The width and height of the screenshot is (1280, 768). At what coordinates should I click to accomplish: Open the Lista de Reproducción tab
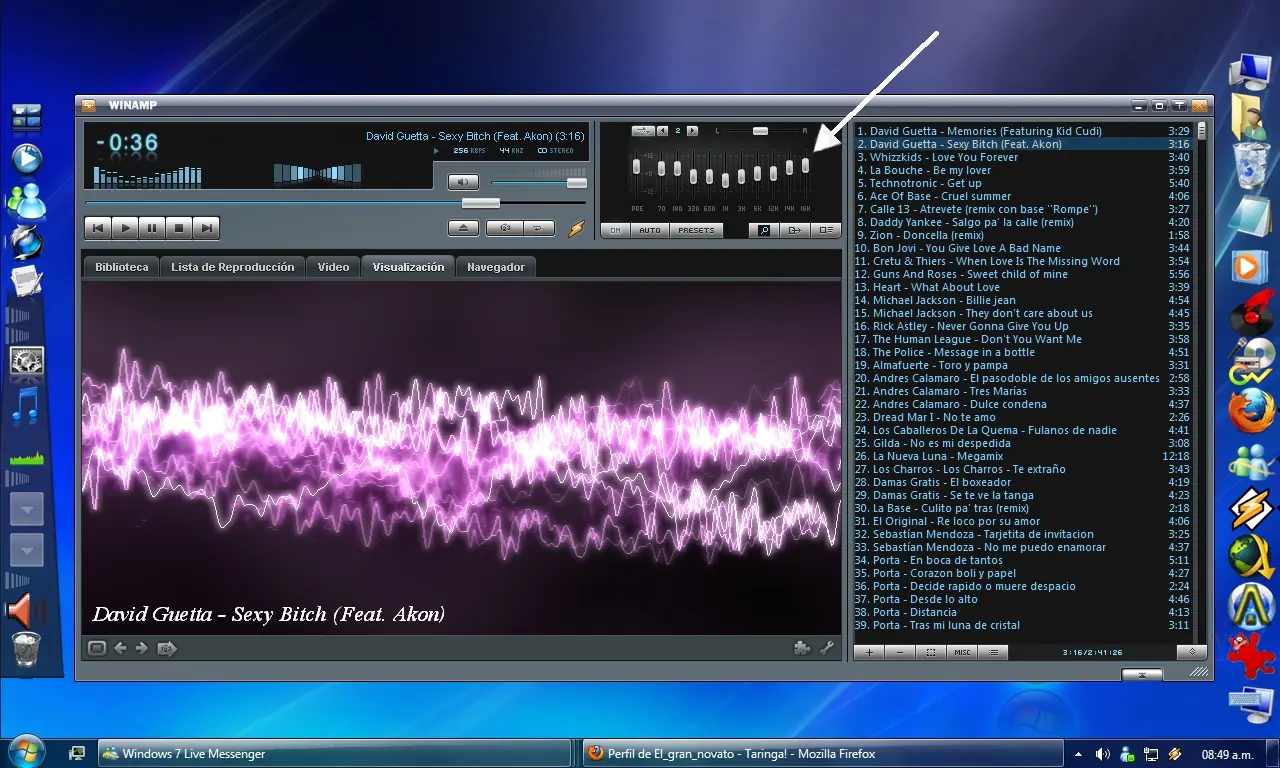(x=233, y=267)
